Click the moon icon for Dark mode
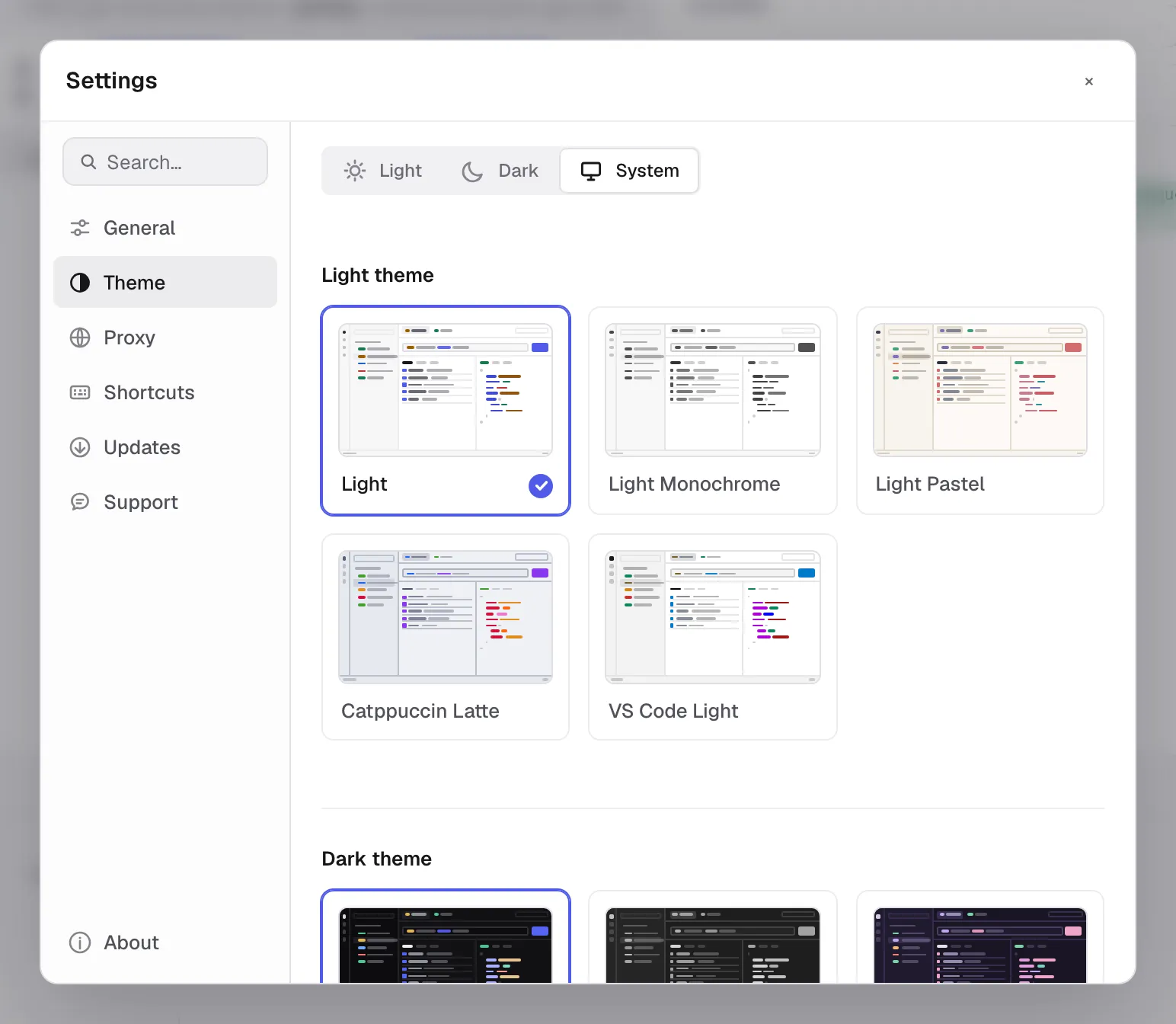 coord(472,171)
